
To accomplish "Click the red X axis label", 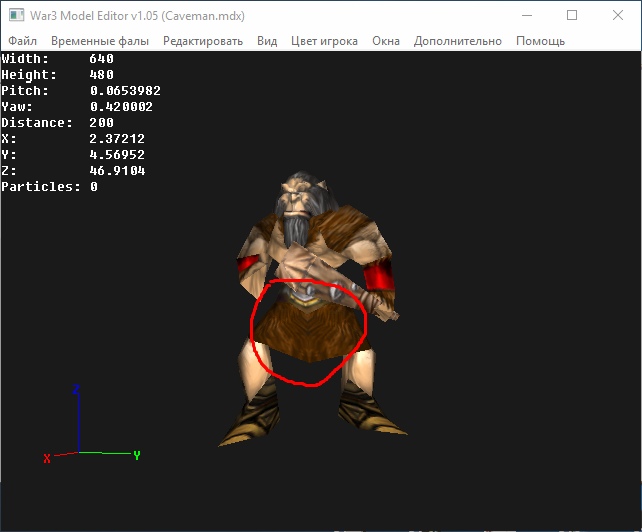I will (x=47, y=459).
